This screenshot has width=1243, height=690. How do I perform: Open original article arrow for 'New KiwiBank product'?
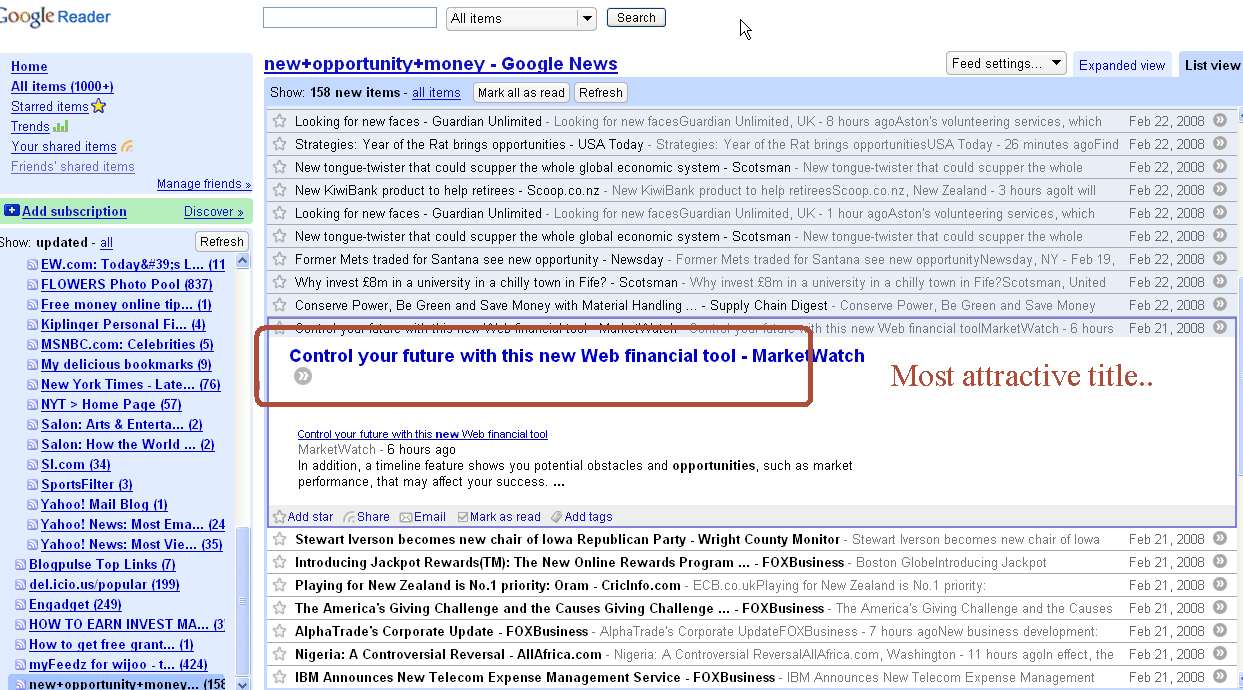click(1219, 189)
